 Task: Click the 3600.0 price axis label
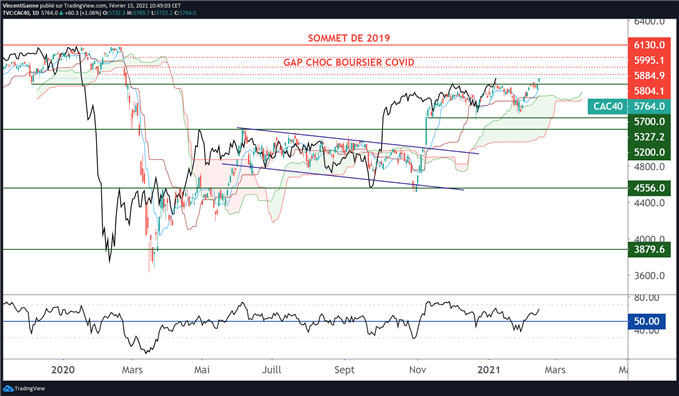(x=649, y=276)
